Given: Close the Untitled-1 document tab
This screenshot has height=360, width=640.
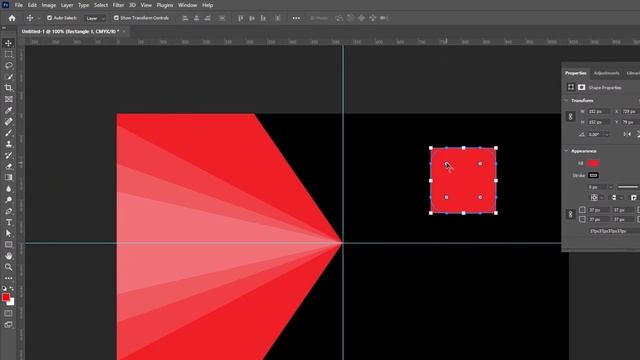Looking at the screenshot, I should point(124,31).
